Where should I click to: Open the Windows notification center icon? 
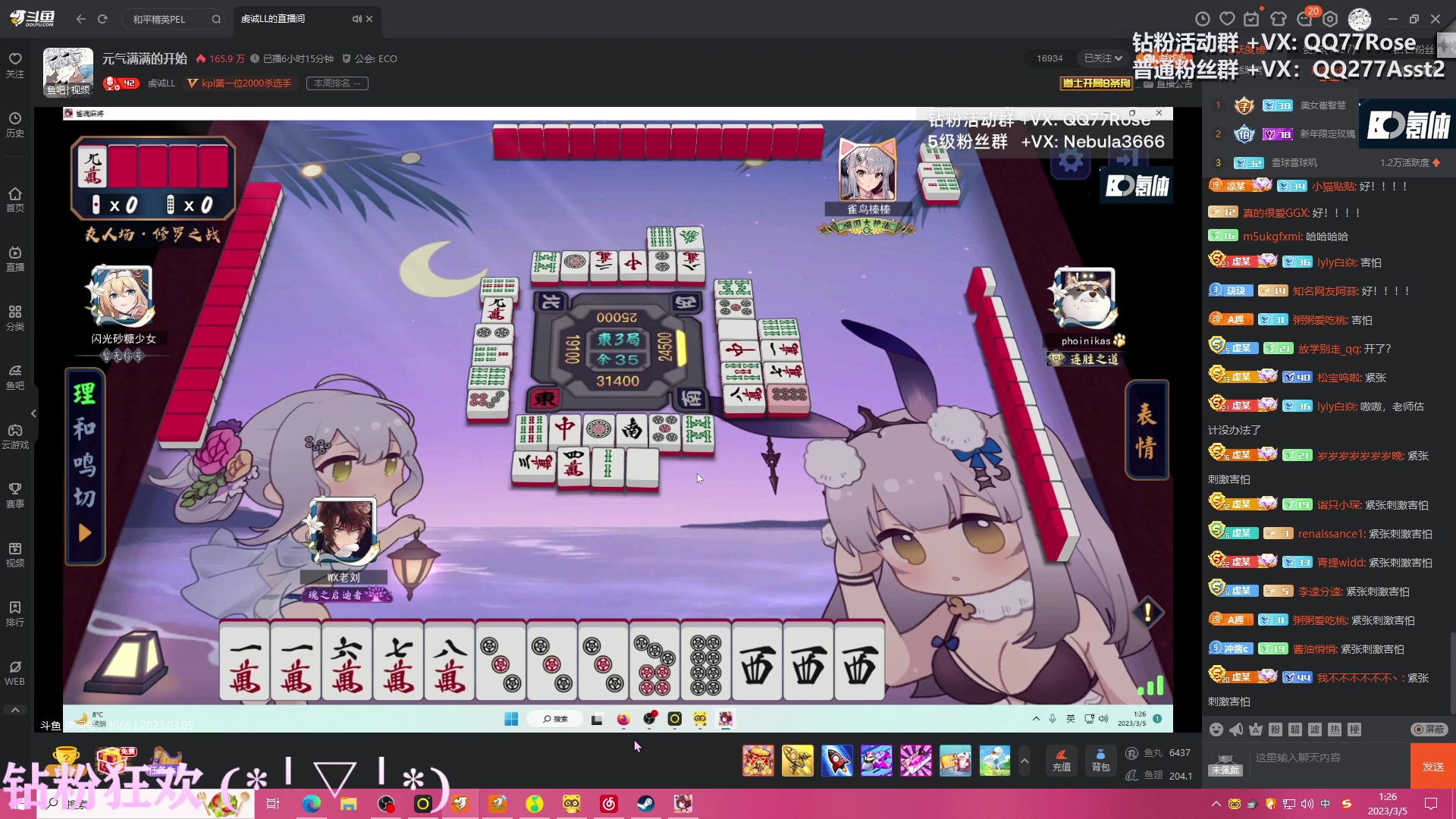(x=1431, y=804)
